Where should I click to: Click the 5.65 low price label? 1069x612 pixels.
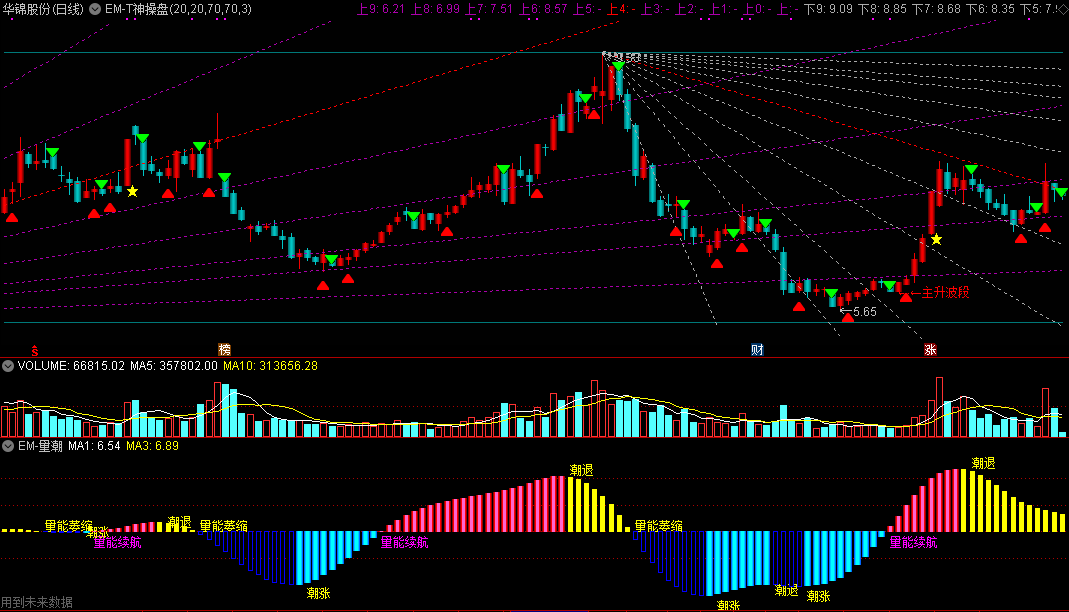pos(864,312)
